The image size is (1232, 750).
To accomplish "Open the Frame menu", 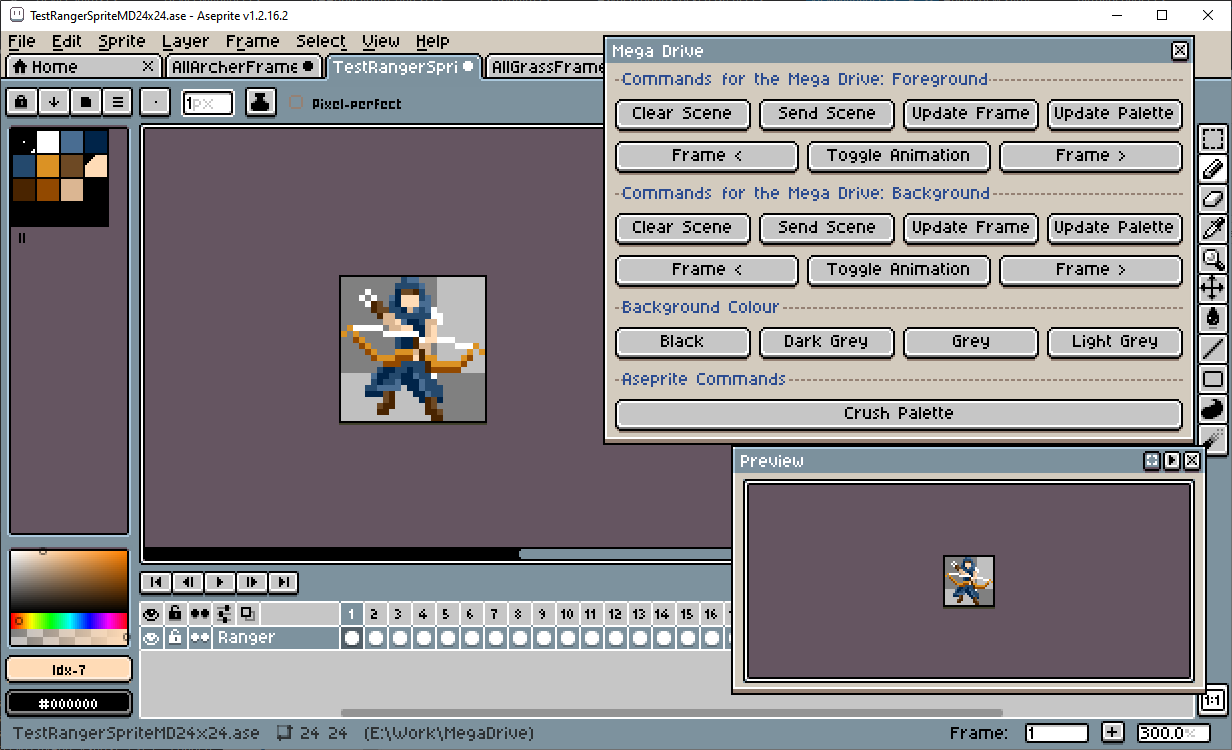I will pos(252,41).
